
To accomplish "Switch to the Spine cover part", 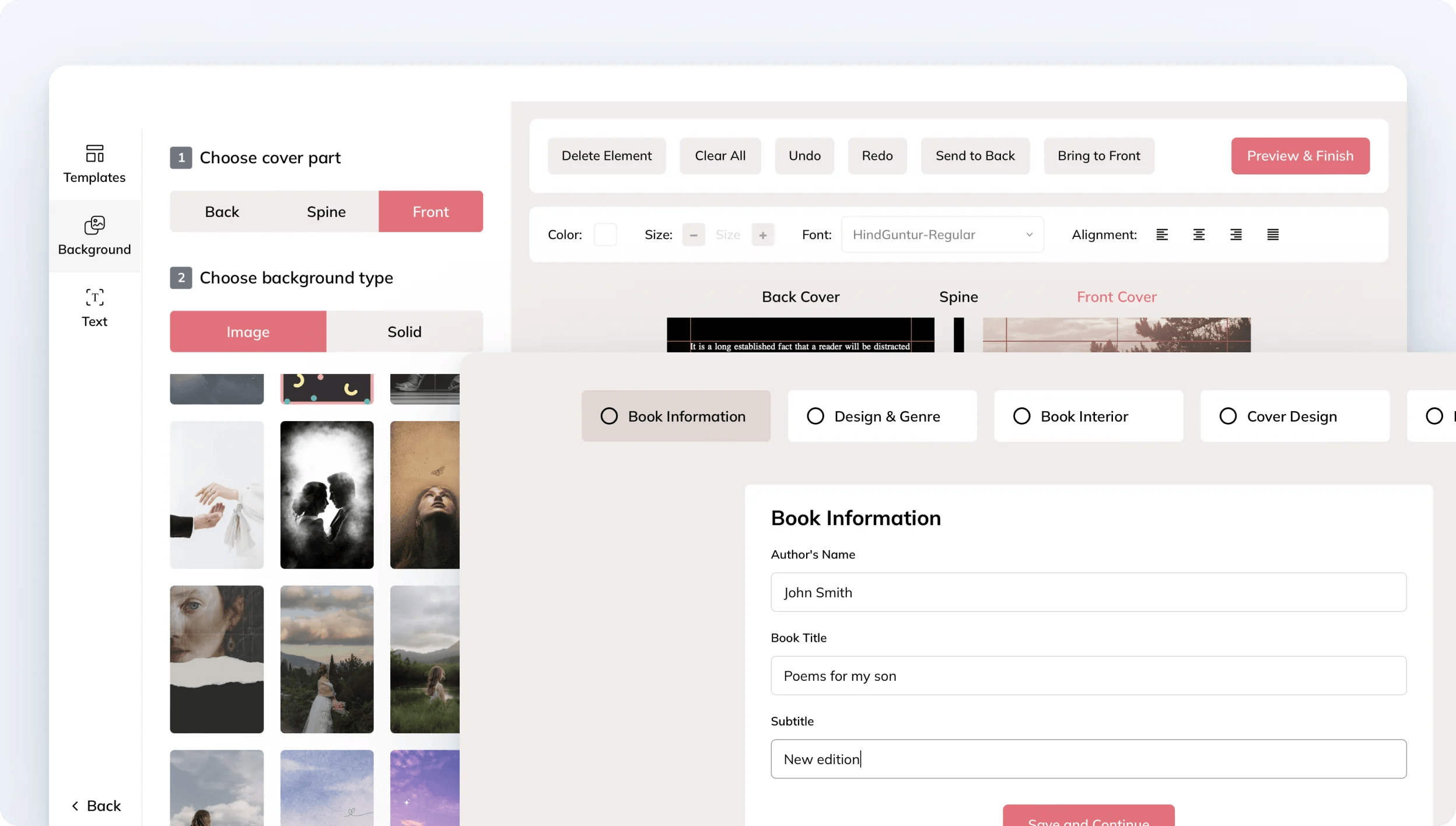I will tap(326, 211).
